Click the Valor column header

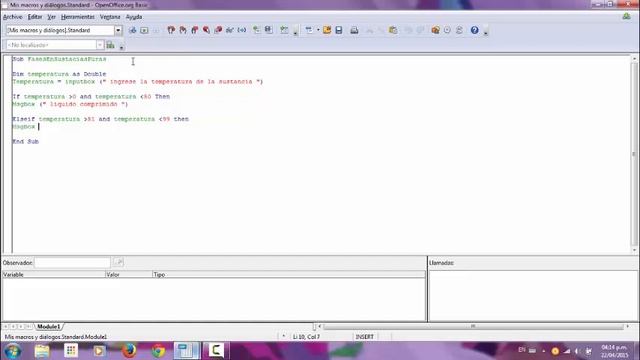click(129, 275)
